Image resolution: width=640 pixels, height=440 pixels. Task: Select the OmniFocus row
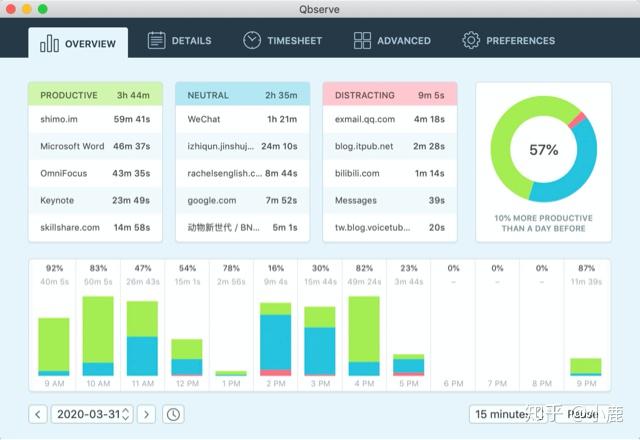pos(95,173)
